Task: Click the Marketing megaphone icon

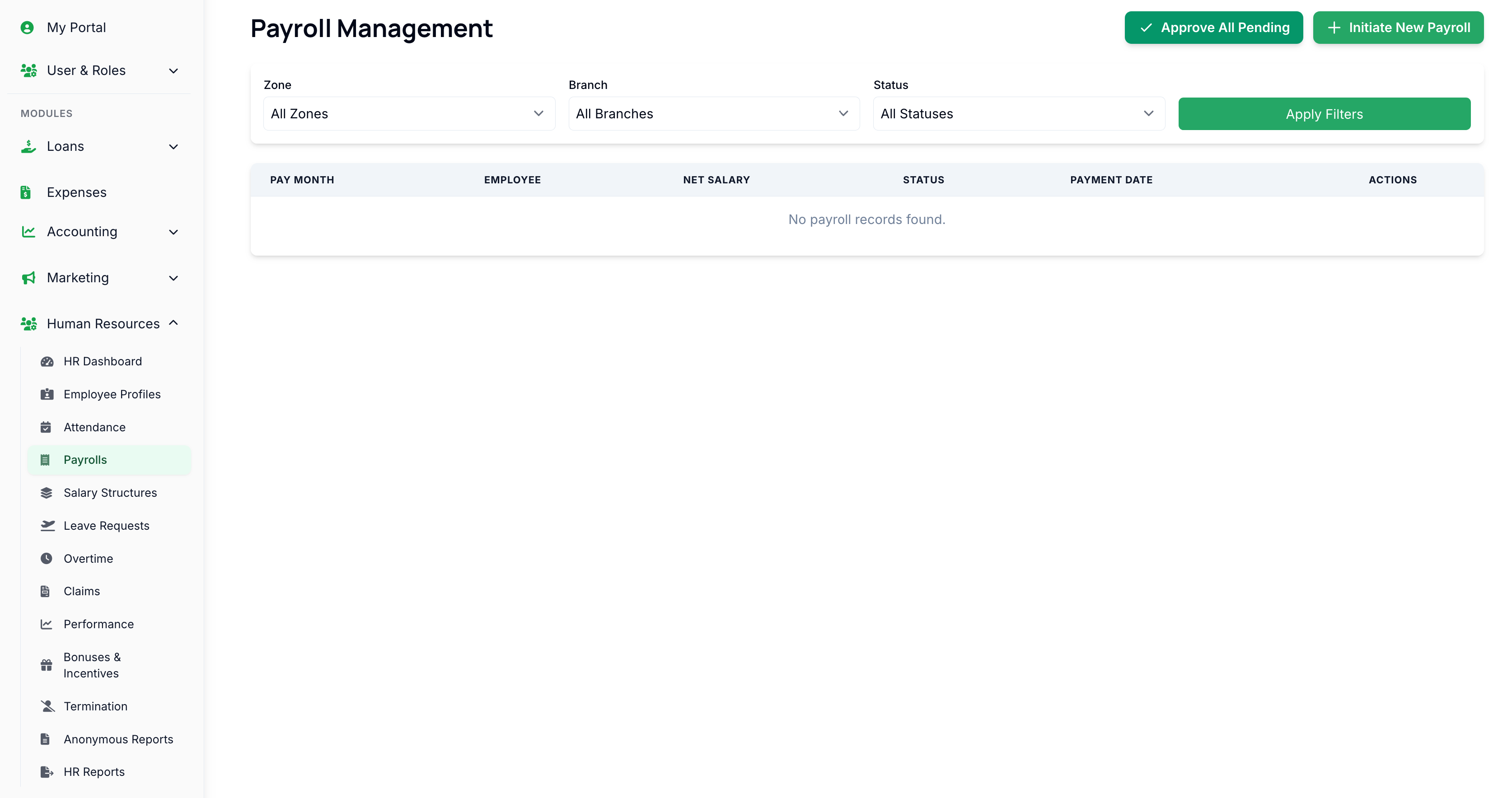Action: tap(28, 278)
